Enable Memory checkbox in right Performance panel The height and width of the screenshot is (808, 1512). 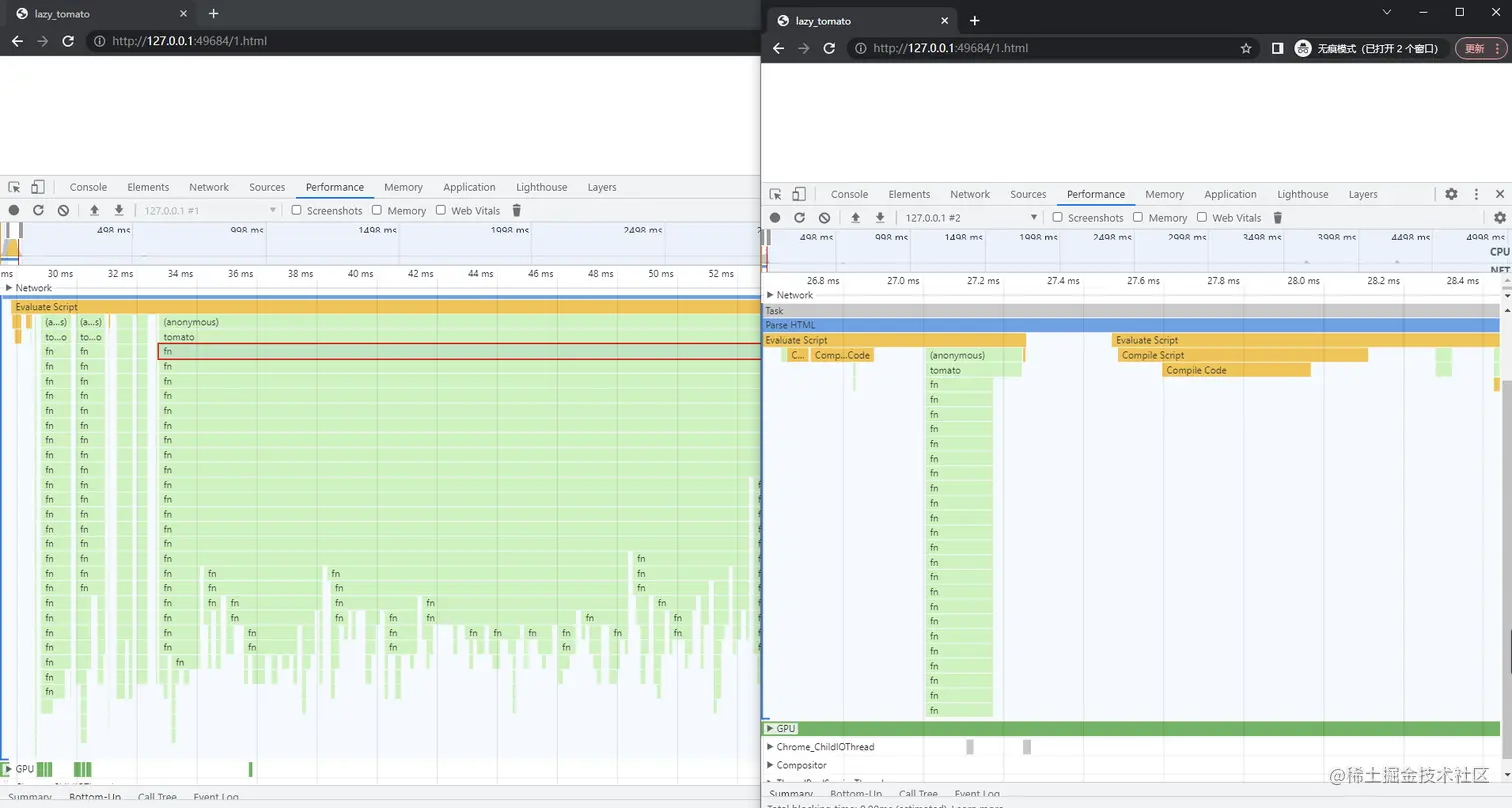[1137, 217]
